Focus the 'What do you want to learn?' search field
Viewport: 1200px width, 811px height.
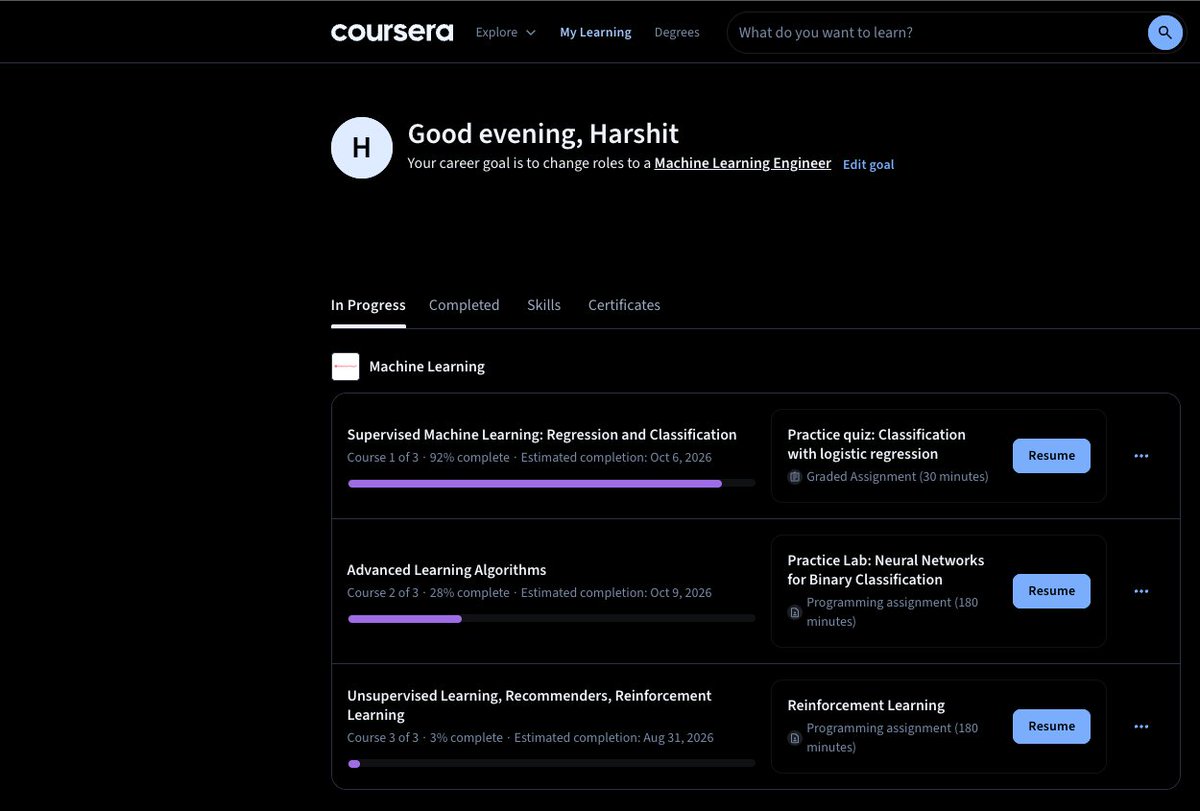pyautogui.click(x=940, y=32)
